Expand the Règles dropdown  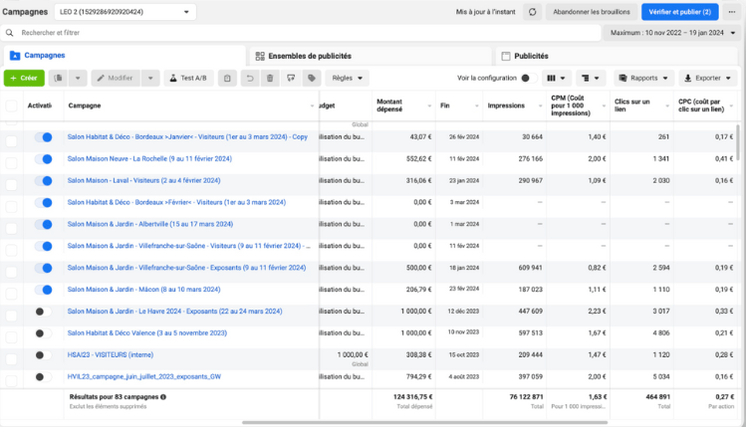click(347, 78)
